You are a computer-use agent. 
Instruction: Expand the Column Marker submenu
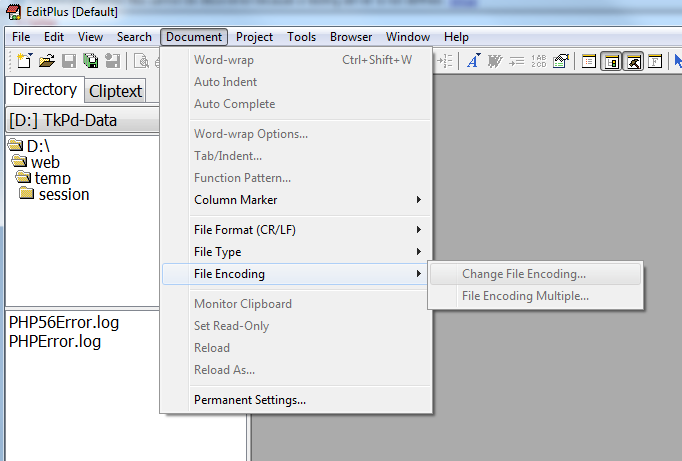click(x=296, y=200)
